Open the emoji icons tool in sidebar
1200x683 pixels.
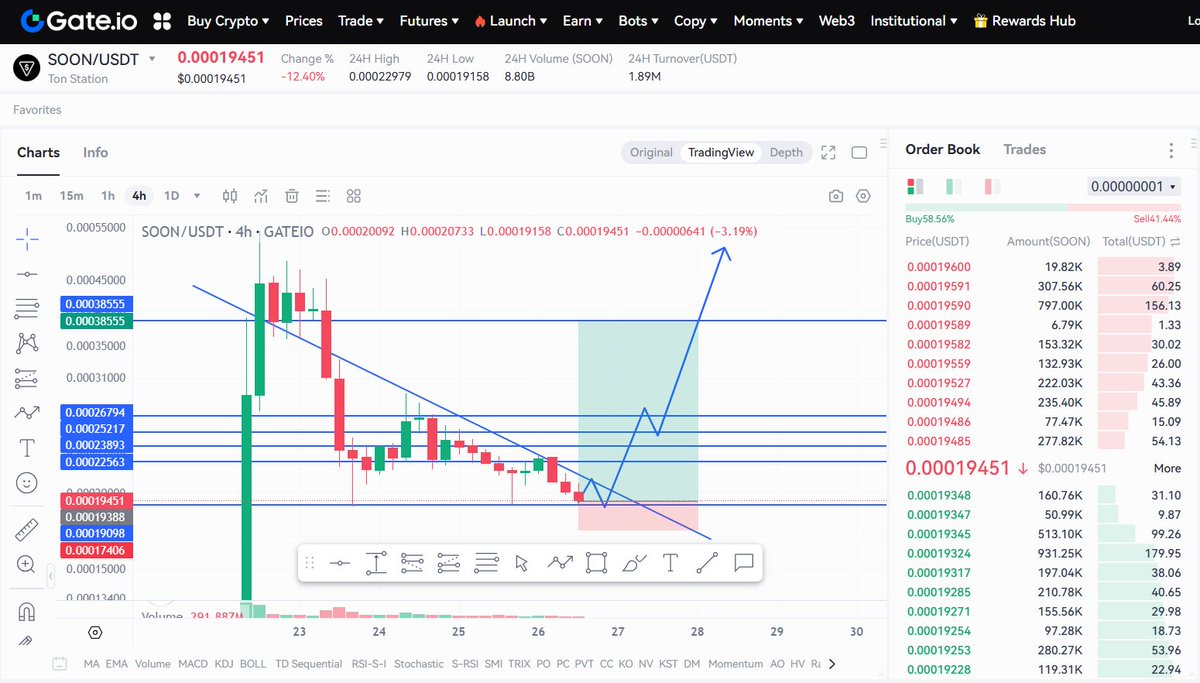[27, 482]
